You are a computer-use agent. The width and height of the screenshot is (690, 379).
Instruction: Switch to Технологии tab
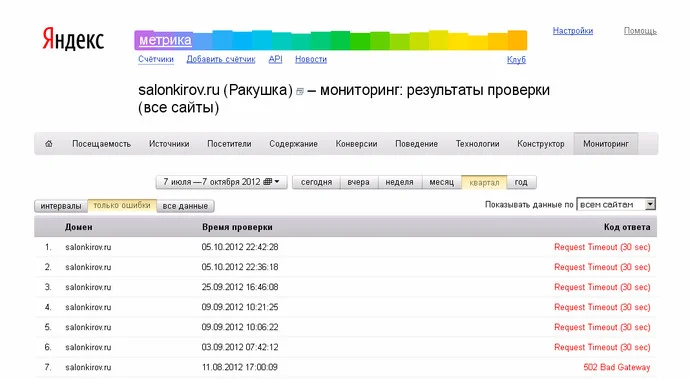[x=477, y=144]
